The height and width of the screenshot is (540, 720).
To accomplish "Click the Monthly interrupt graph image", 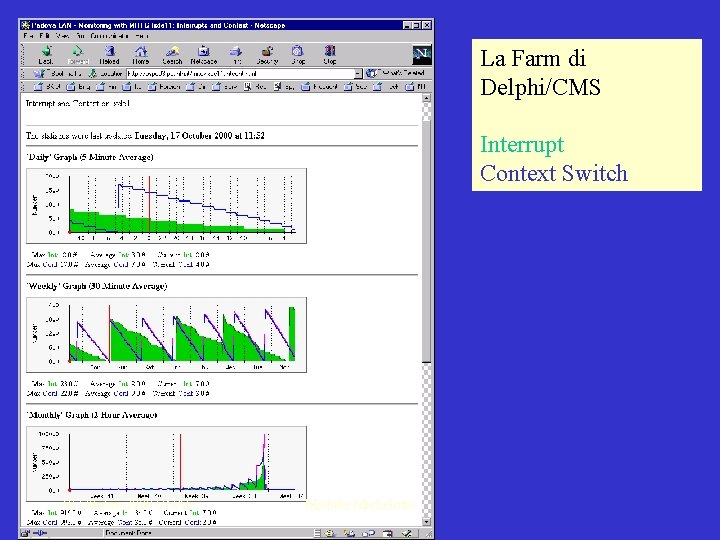I will point(166,464).
